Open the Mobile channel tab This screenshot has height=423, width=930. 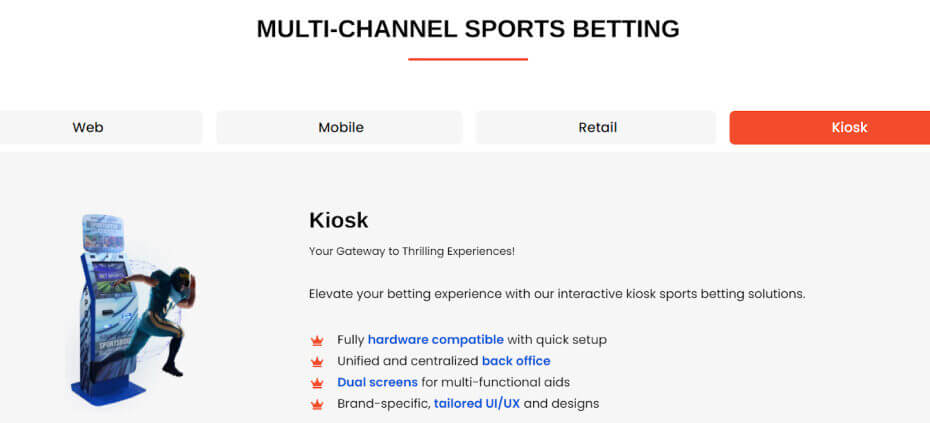click(x=339, y=128)
